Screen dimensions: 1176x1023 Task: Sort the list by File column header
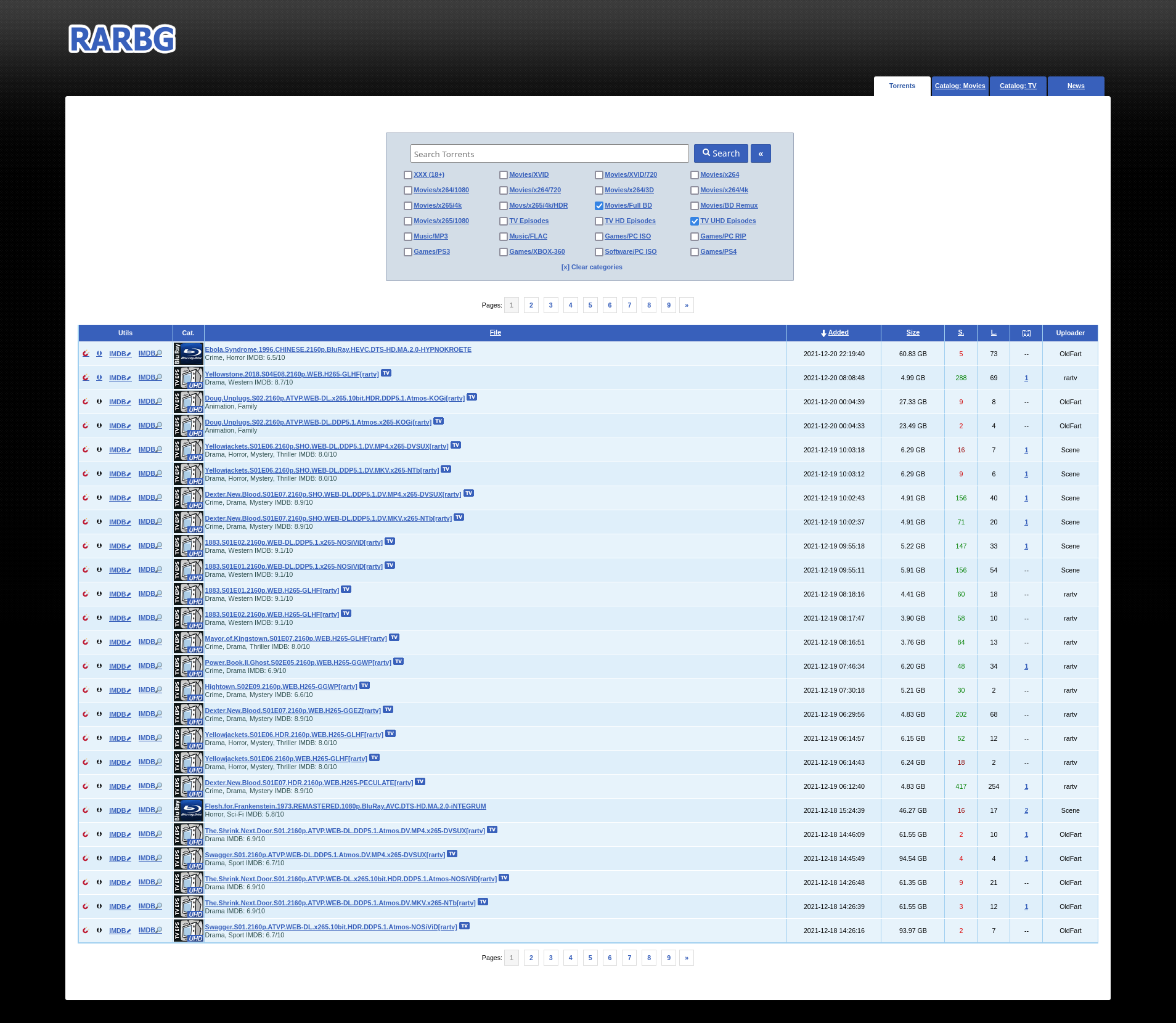point(496,333)
